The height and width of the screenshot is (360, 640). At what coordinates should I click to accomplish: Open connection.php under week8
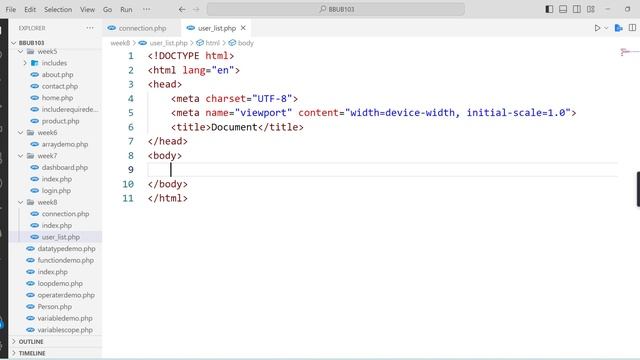tap(65, 214)
